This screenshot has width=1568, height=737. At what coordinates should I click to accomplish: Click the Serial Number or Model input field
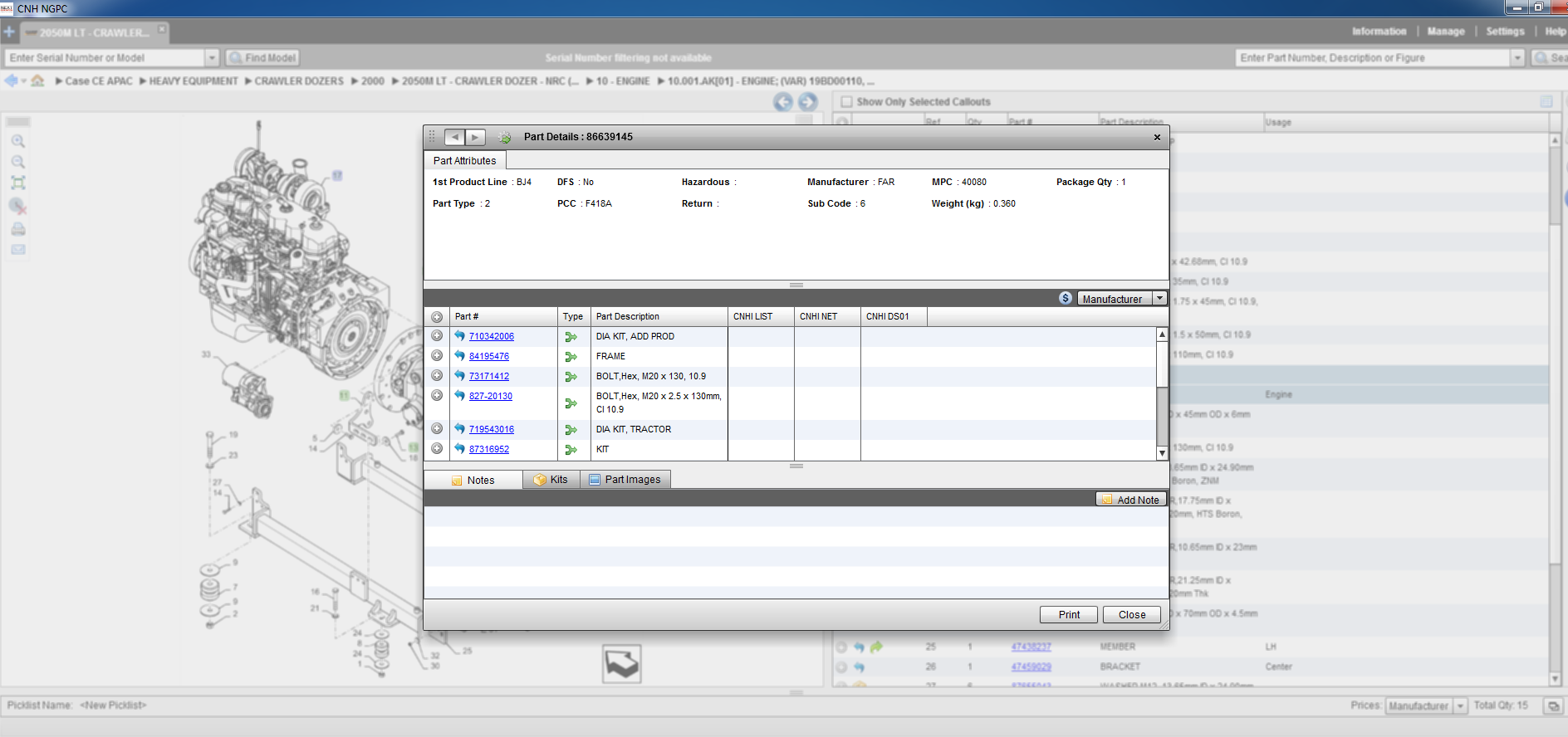click(x=105, y=57)
